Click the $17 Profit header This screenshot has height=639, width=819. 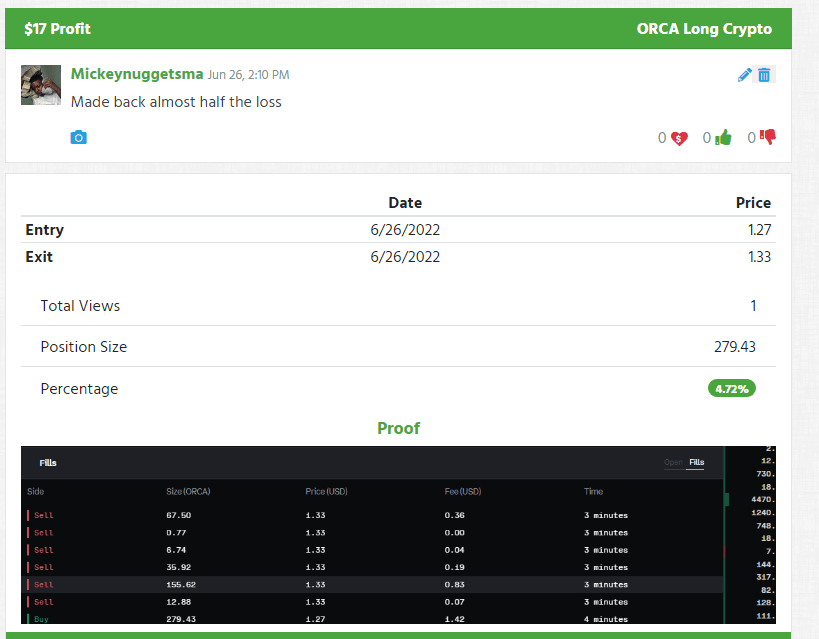pos(57,29)
